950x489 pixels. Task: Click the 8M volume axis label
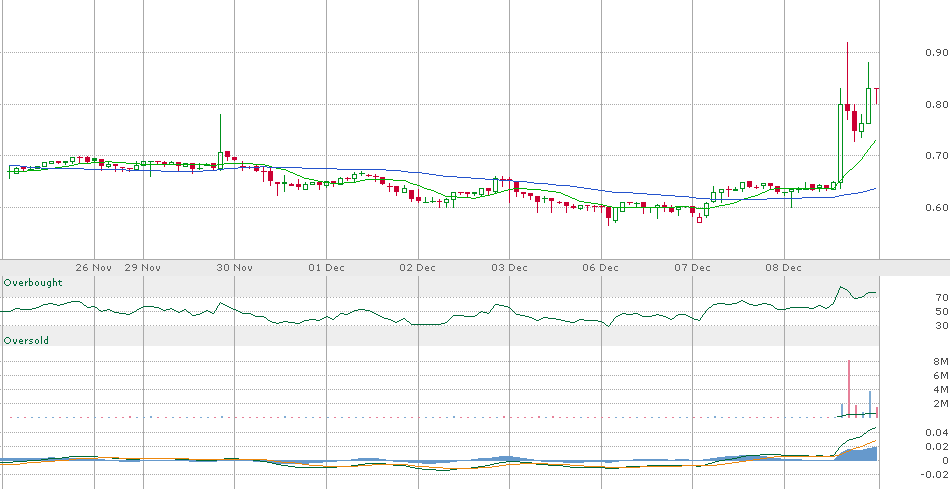click(x=941, y=362)
